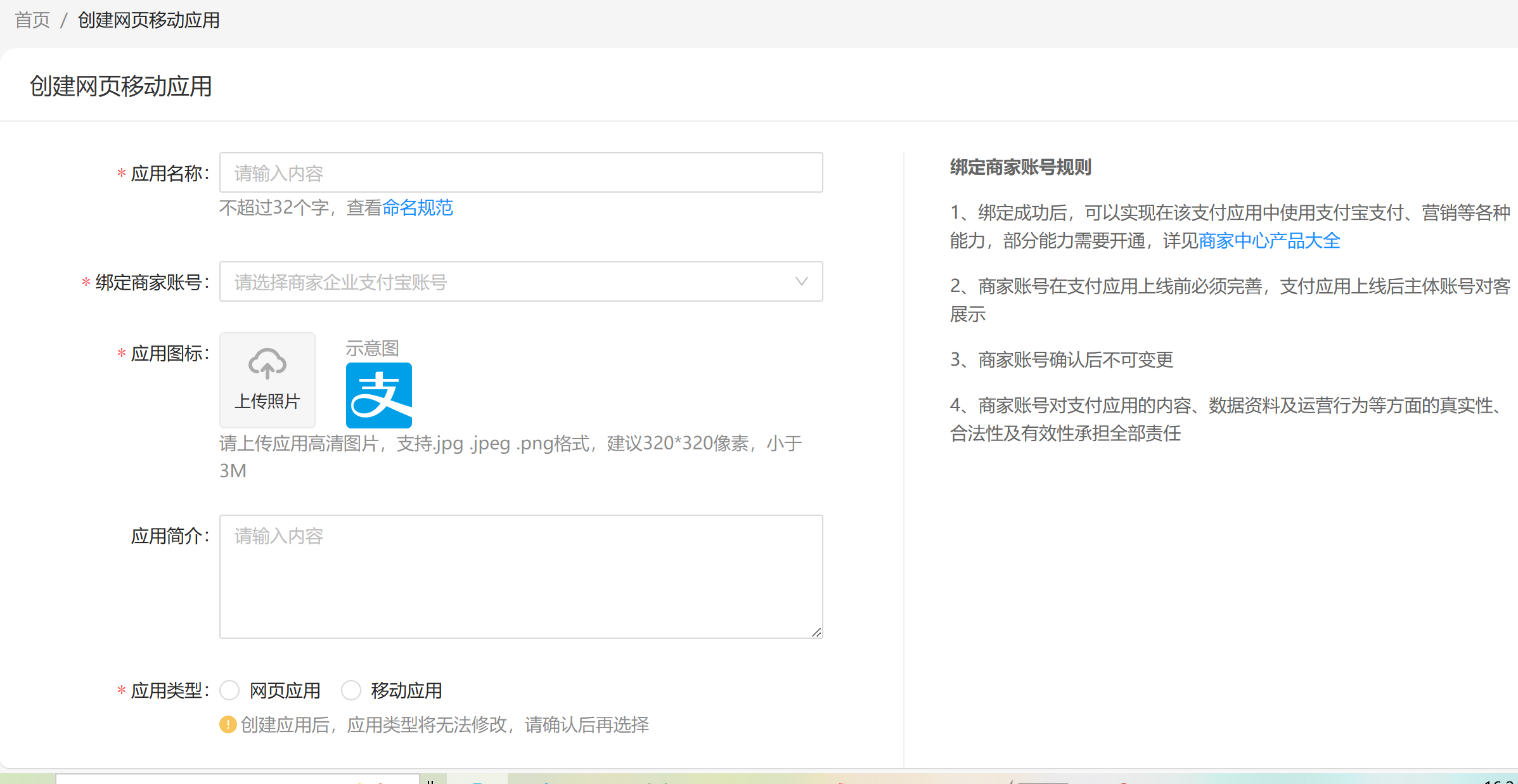Viewport: 1518px width, 784px height.
Task: Click the 绑定商家账号规则 heading
Action: point(1020,167)
